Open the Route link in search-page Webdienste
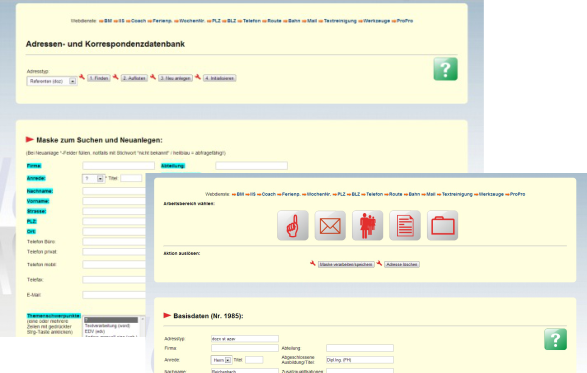Image resolution: width=587 pixels, height=373 pixels. click(x=274, y=21)
